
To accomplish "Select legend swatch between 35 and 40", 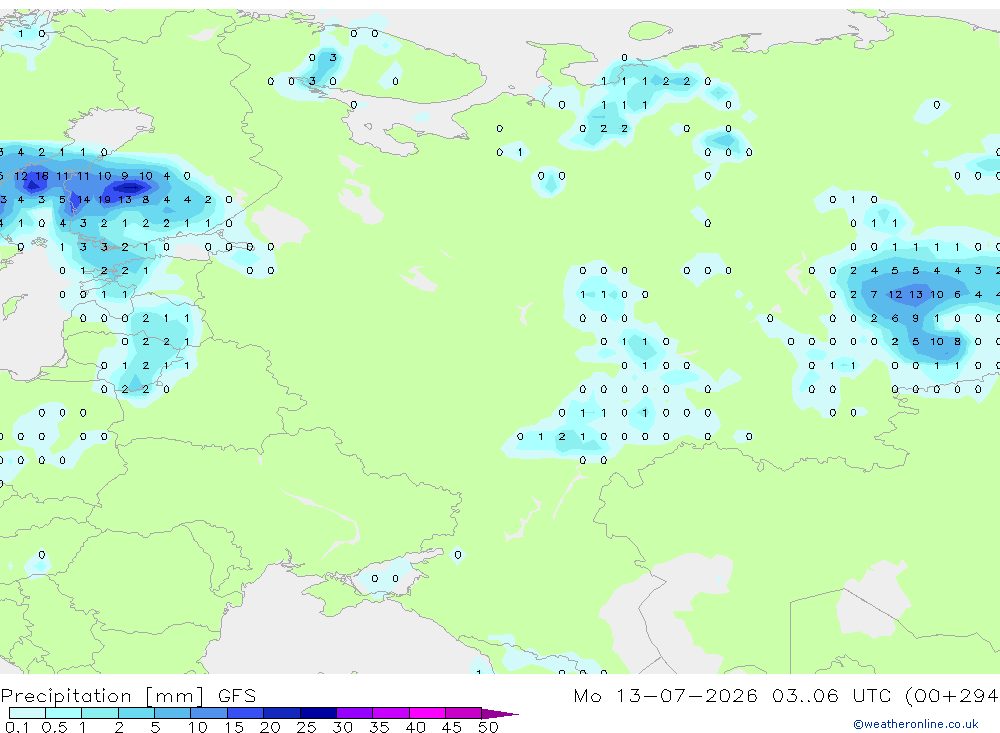I will [390, 713].
